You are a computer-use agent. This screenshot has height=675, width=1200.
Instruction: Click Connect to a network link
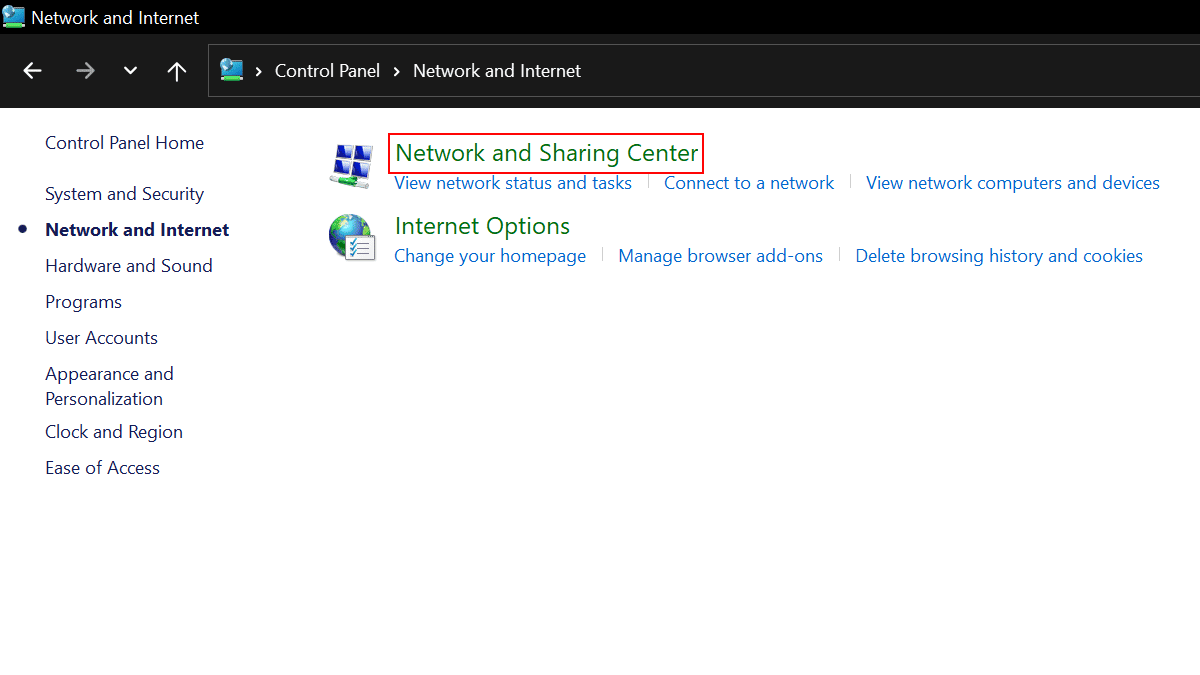[748, 183]
